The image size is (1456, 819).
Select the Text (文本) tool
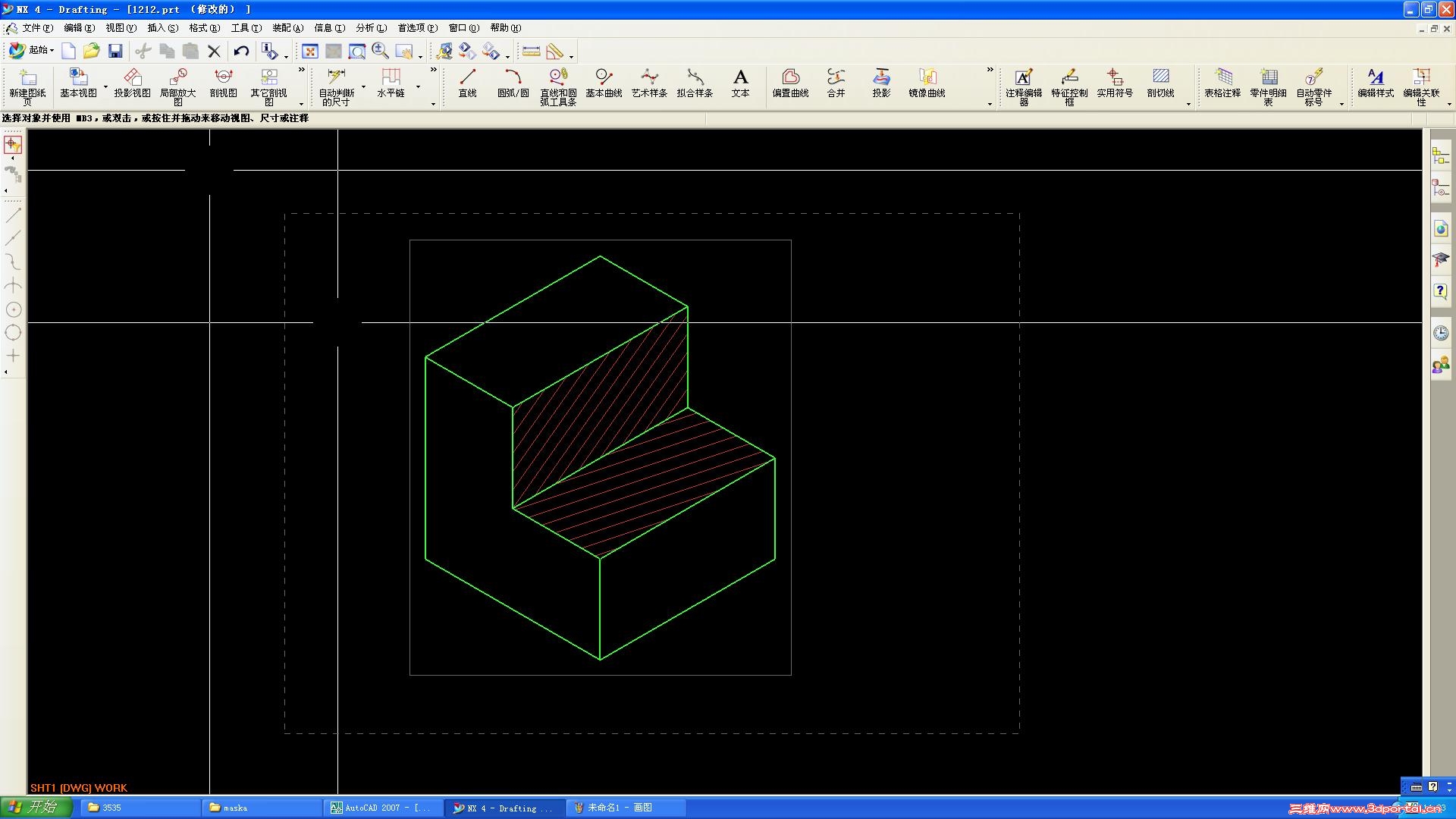[740, 83]
